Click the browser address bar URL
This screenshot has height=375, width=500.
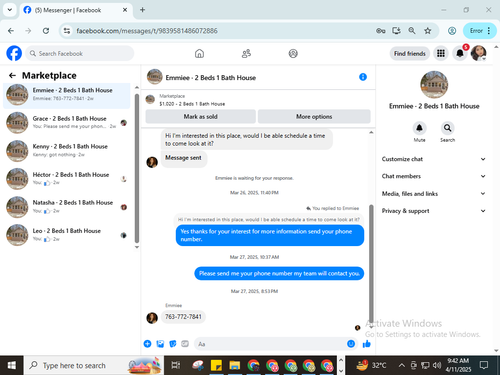pyautogui.click(x=147, y=31)
